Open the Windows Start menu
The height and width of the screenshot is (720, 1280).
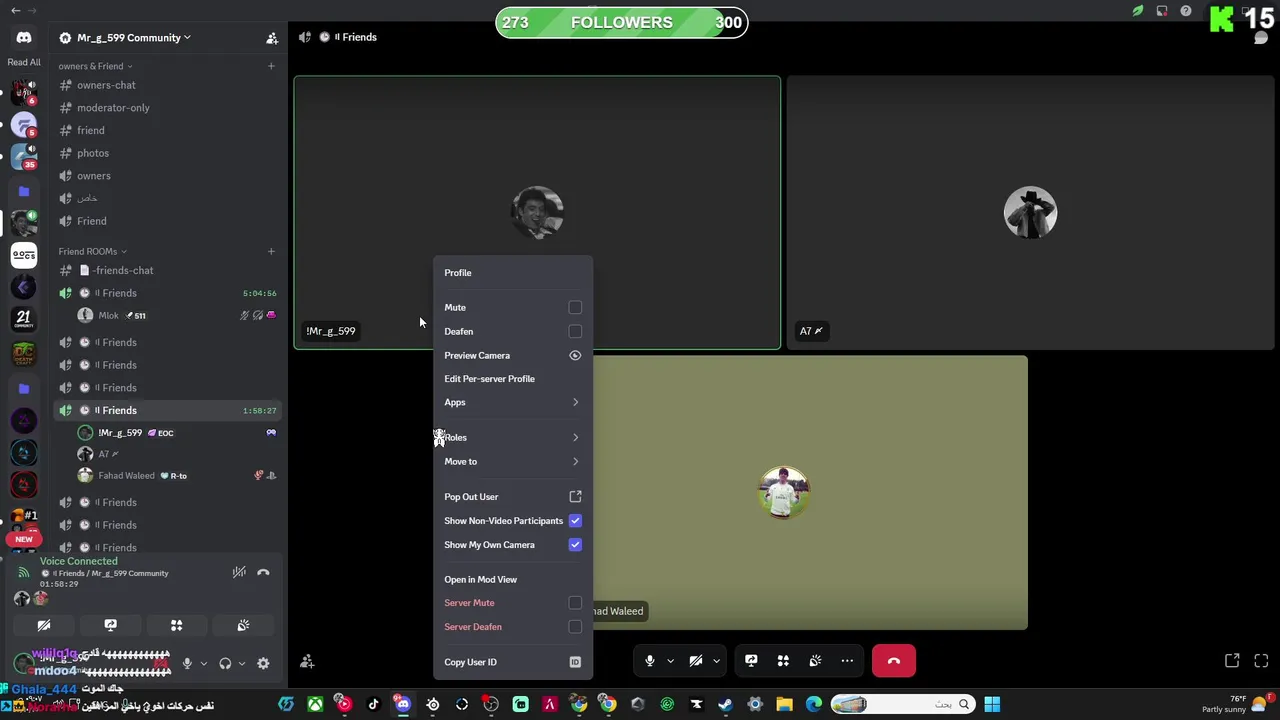point(992,704)
